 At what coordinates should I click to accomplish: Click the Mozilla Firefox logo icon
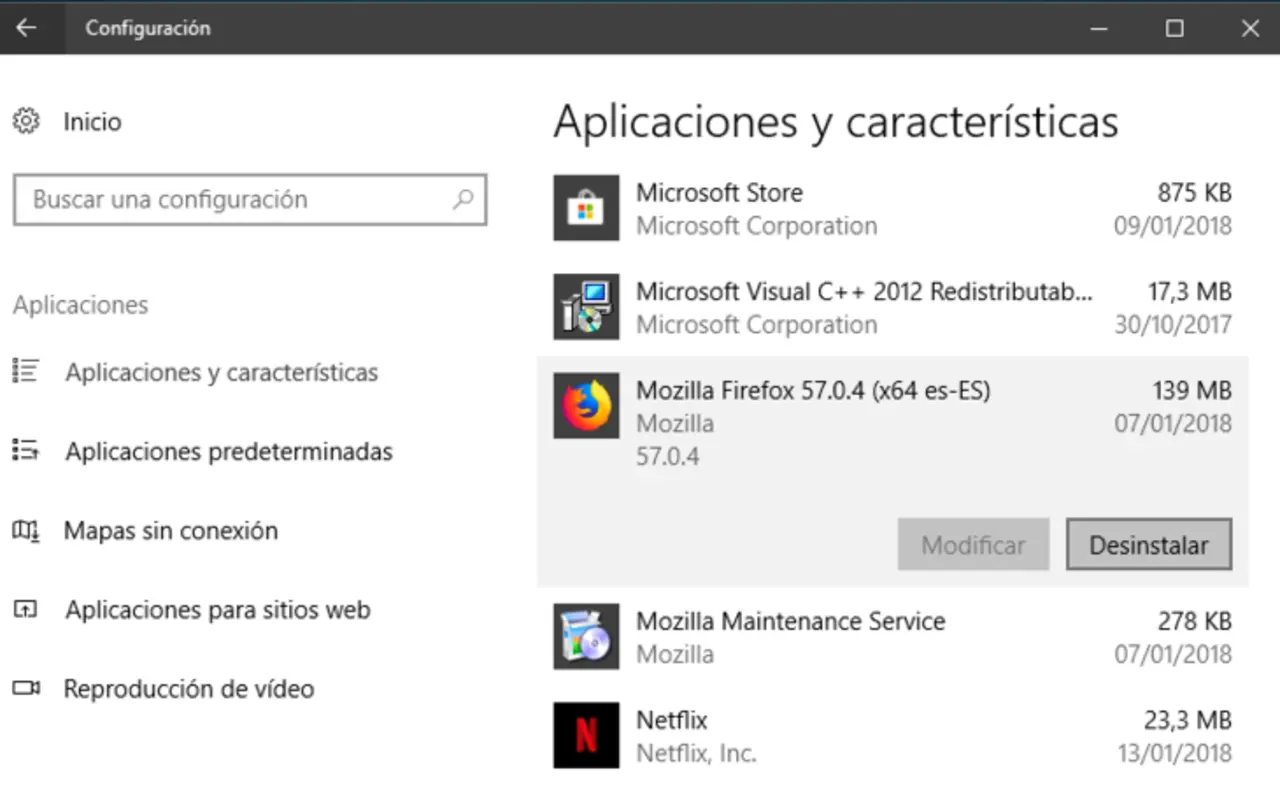tap(586, 406)
